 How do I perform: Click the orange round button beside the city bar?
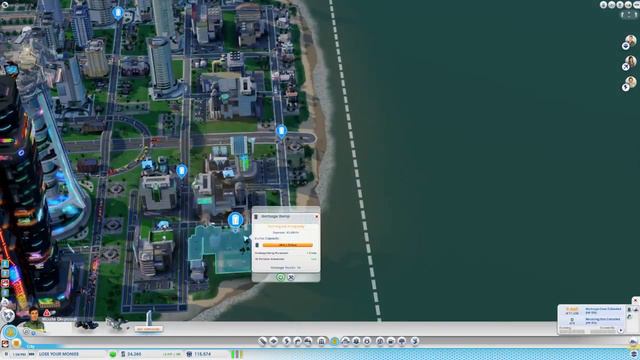pyautogui.click(x=16, y=343)
